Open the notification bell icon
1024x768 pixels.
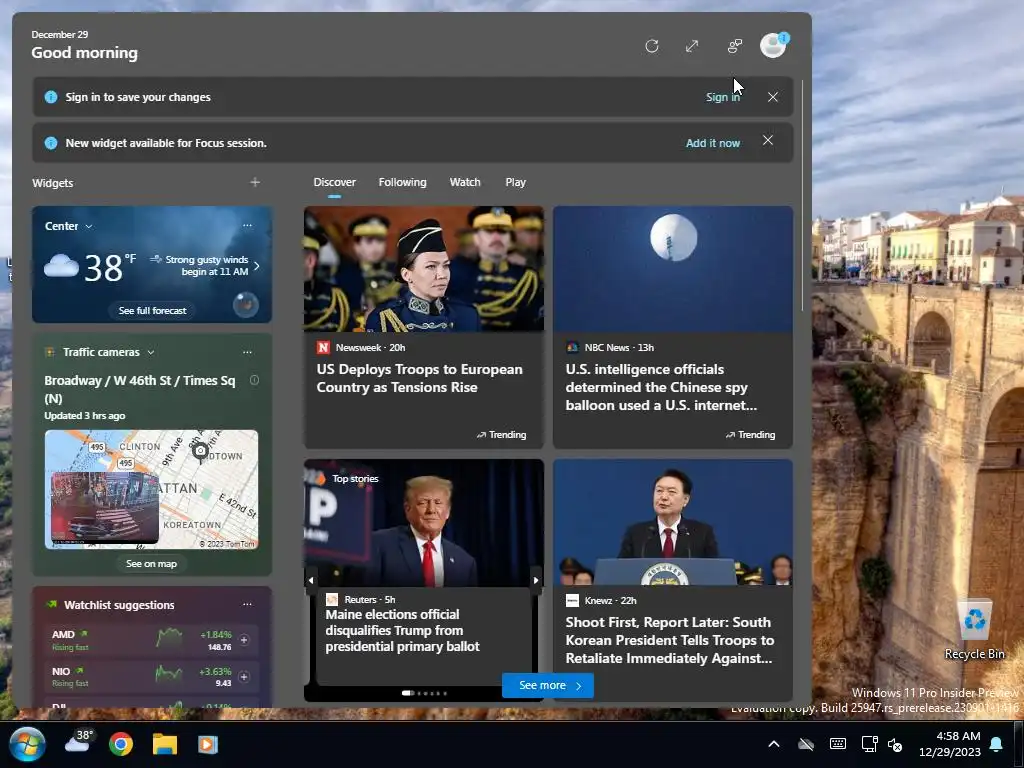click(997, 744)
